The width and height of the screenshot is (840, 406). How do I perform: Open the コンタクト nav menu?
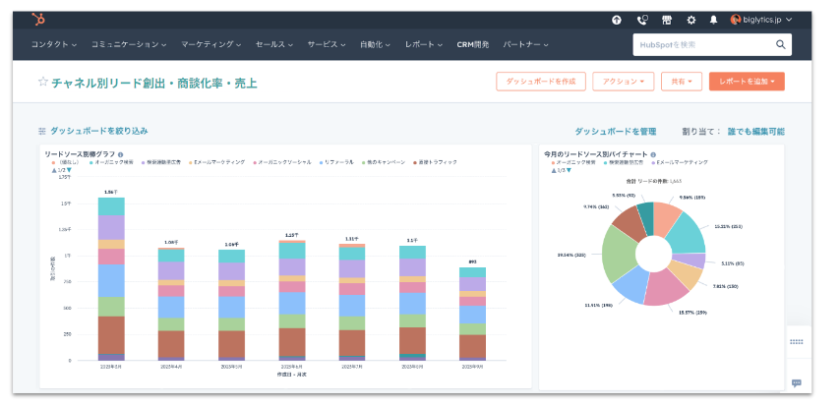[x=55, y=45]
